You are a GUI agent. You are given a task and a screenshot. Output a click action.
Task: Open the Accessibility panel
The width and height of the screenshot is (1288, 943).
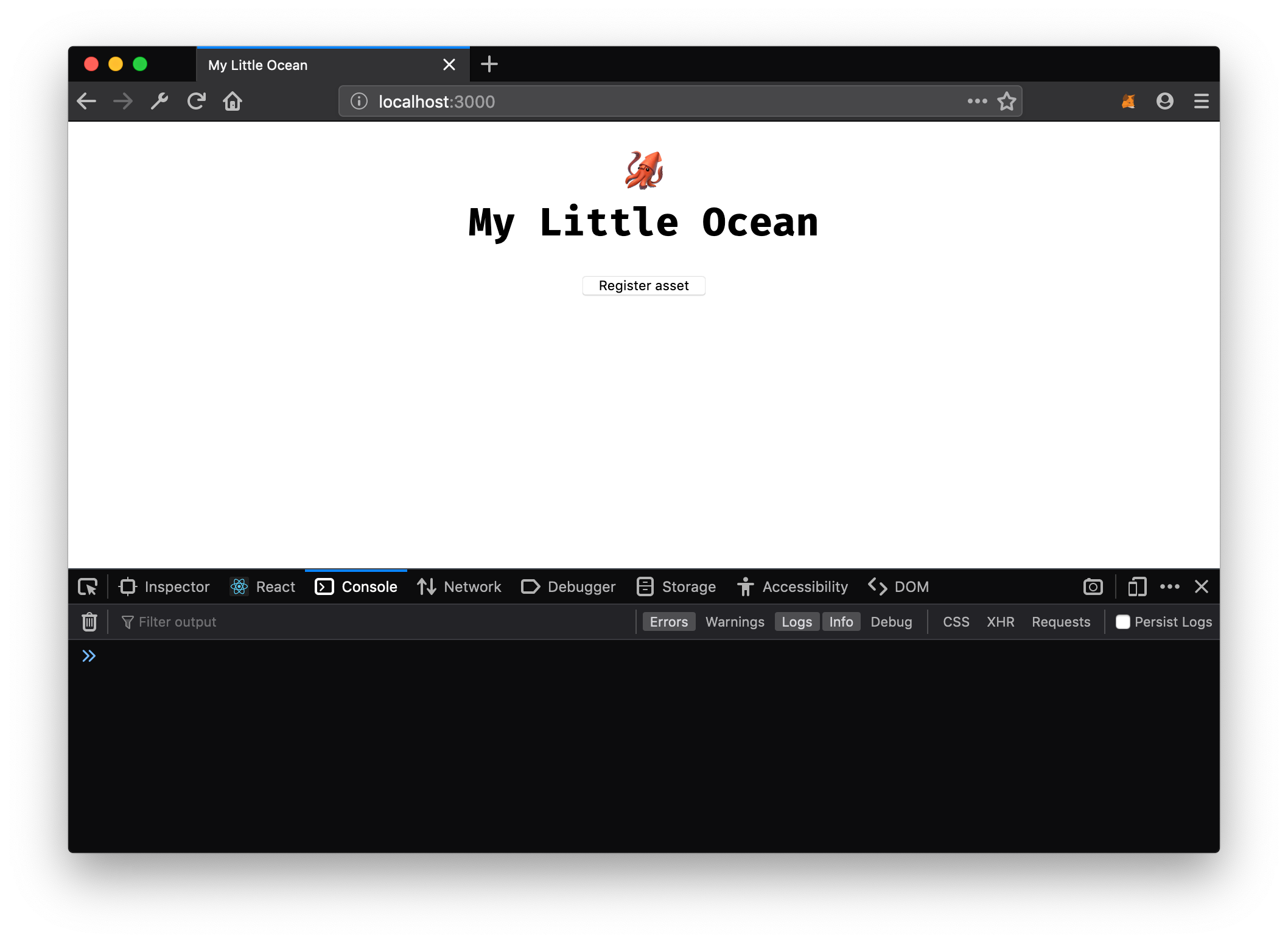(x=794, y=586)
